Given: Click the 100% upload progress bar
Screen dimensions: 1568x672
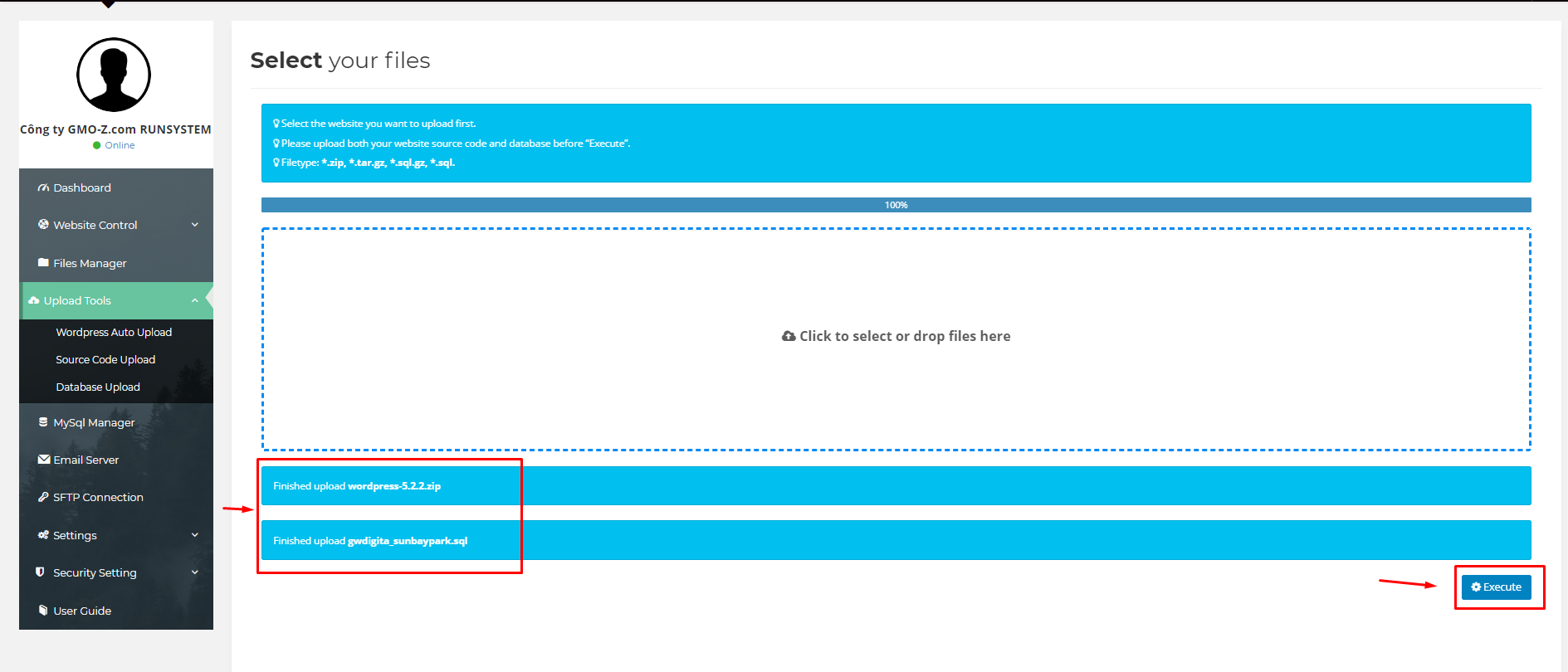Looking at the screenshot, I should point(896,205).
